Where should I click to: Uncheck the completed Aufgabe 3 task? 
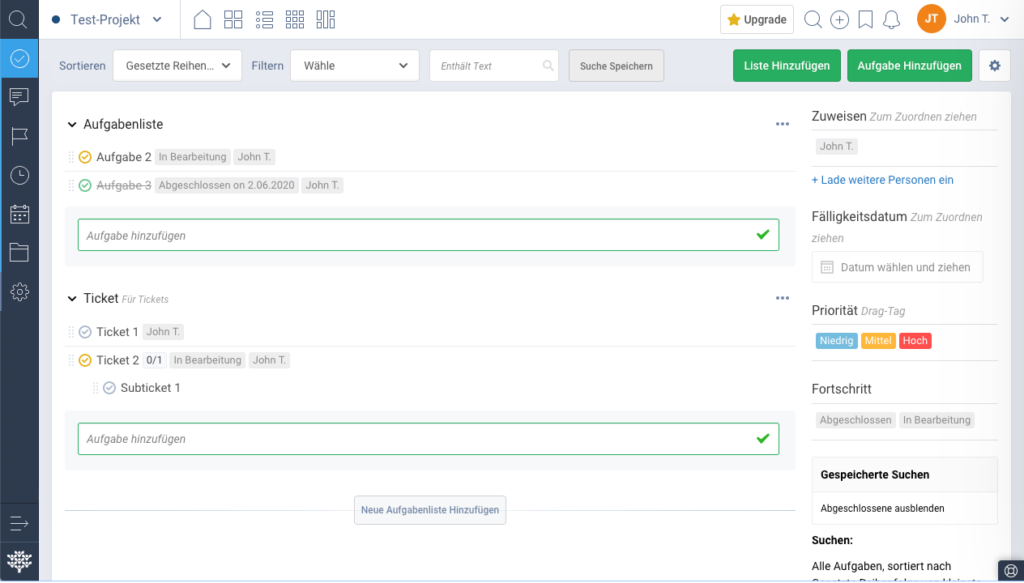coord(85,184)
